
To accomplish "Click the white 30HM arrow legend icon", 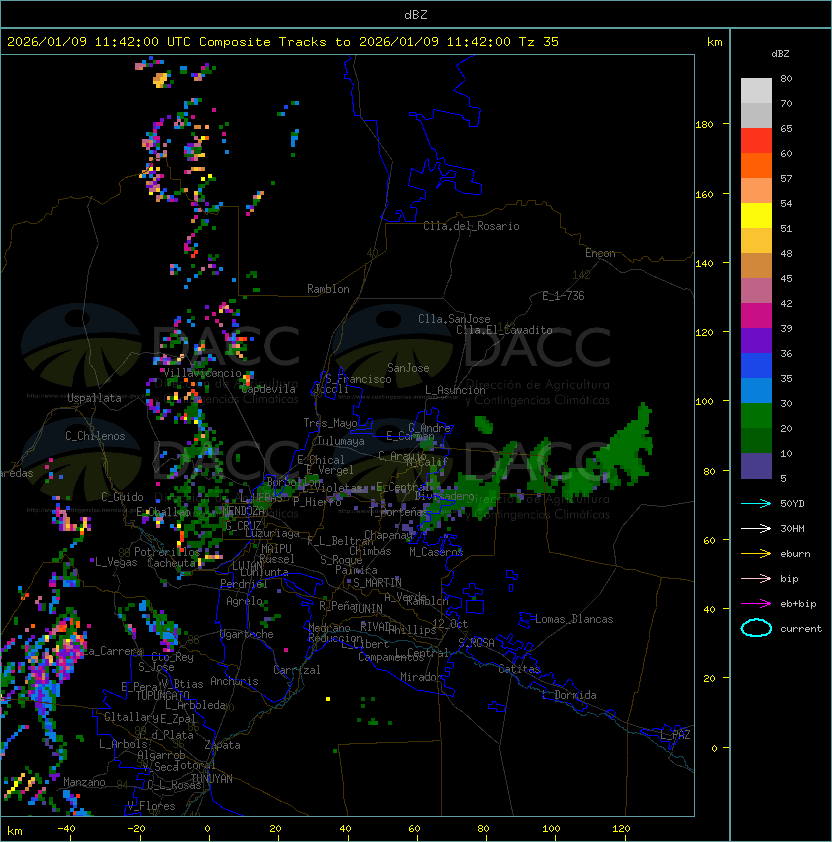I will pyautogui.click(x=756, y=528).
